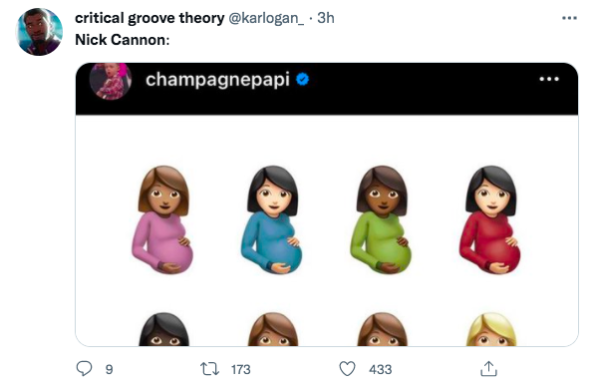This screenshot has height=391, width=595.
Task: Select the pregnant emoji in blue shirt
Action: point(272,219)
